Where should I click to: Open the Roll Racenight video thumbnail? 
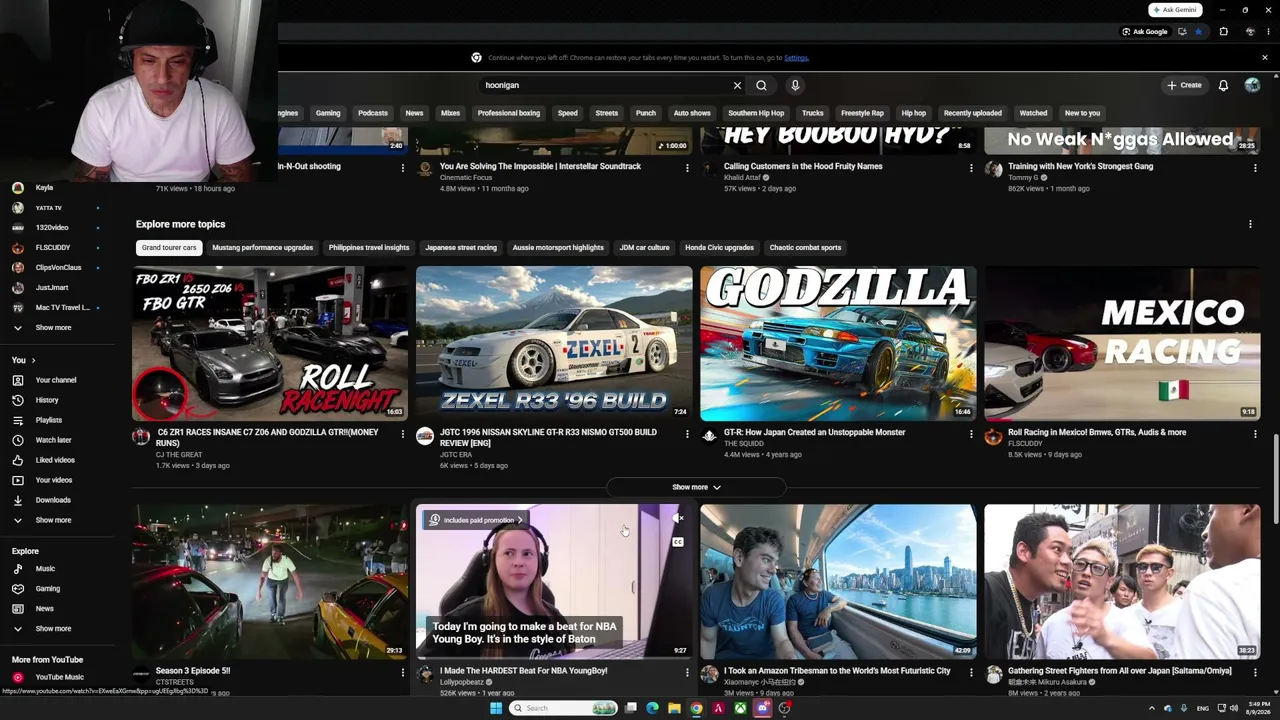tap(270, 343)
